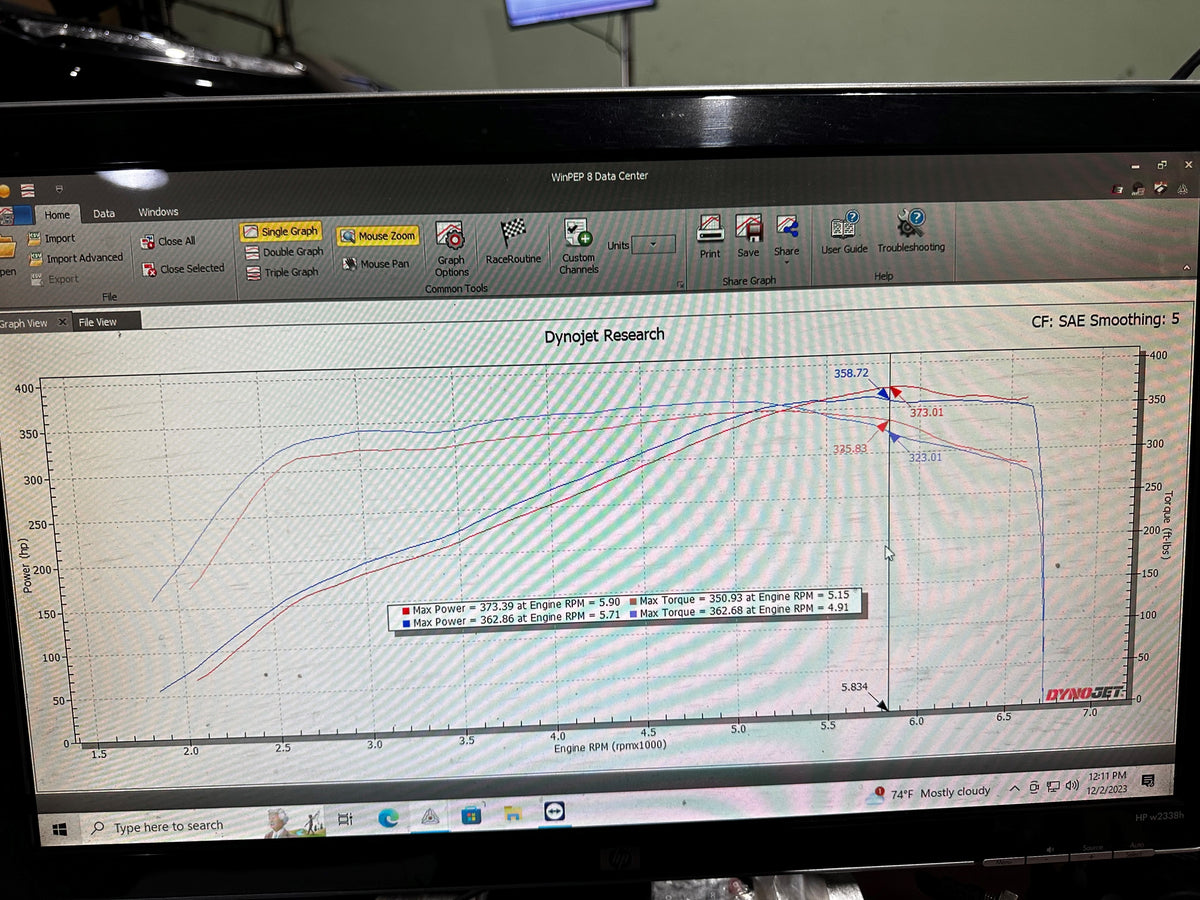Open the quick access toolbar dropdown

[x=58, y=187]
